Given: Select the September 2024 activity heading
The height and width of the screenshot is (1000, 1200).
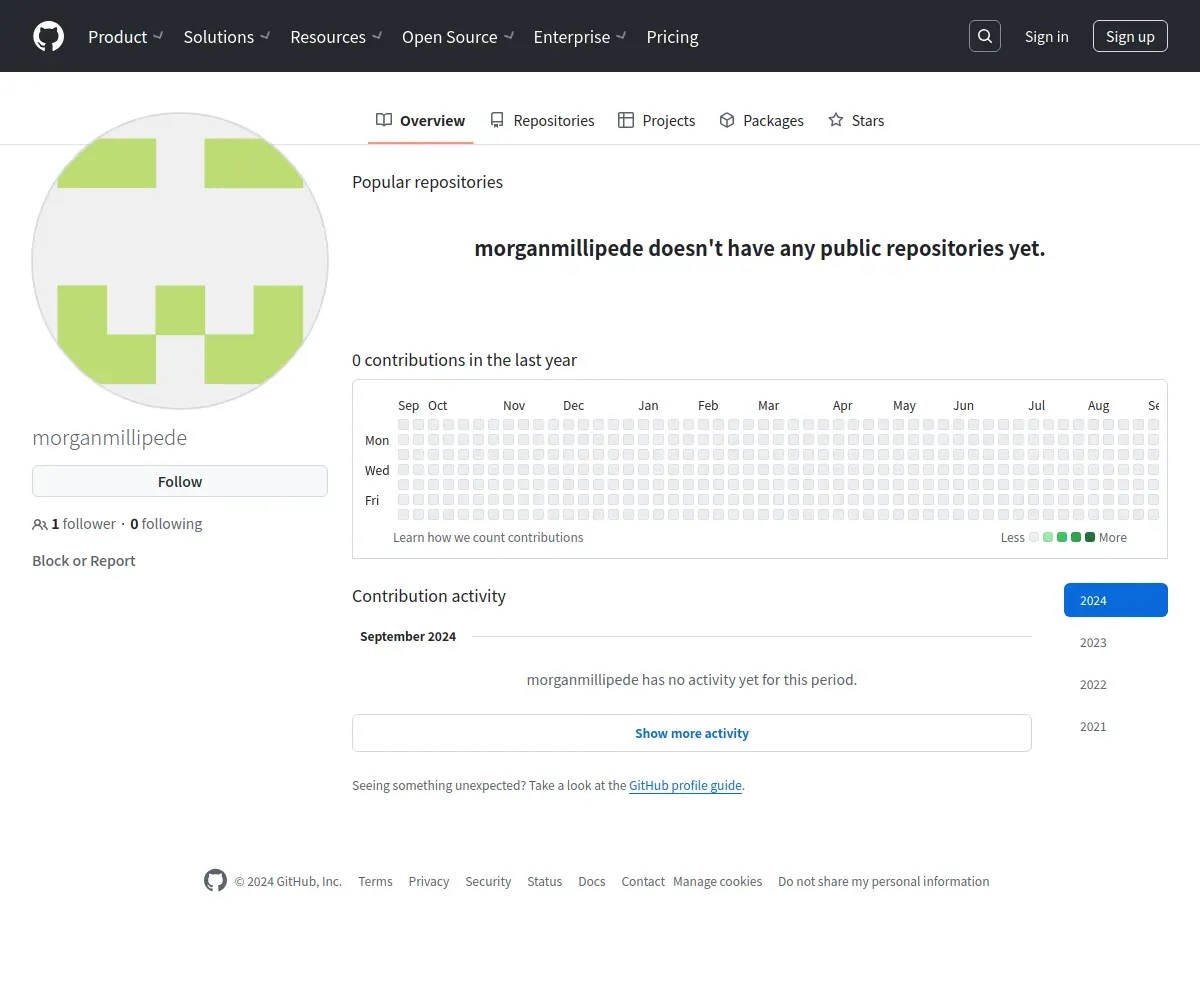Looking at the screenshot, I should [408, 636].
